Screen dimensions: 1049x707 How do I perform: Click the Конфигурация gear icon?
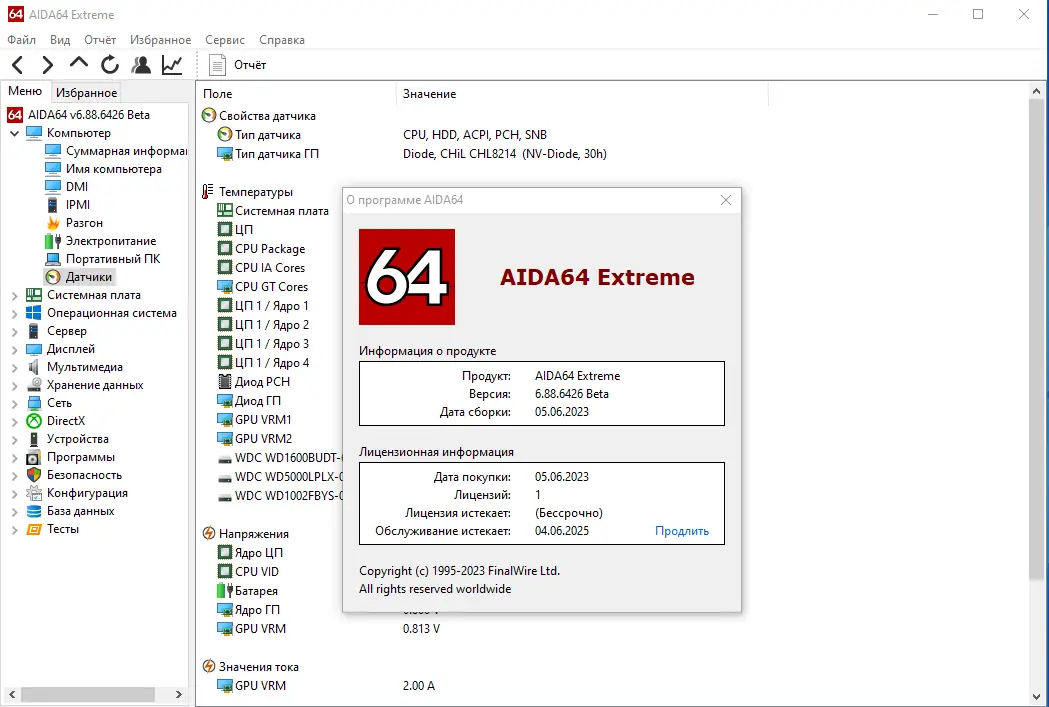pos(33,494)
